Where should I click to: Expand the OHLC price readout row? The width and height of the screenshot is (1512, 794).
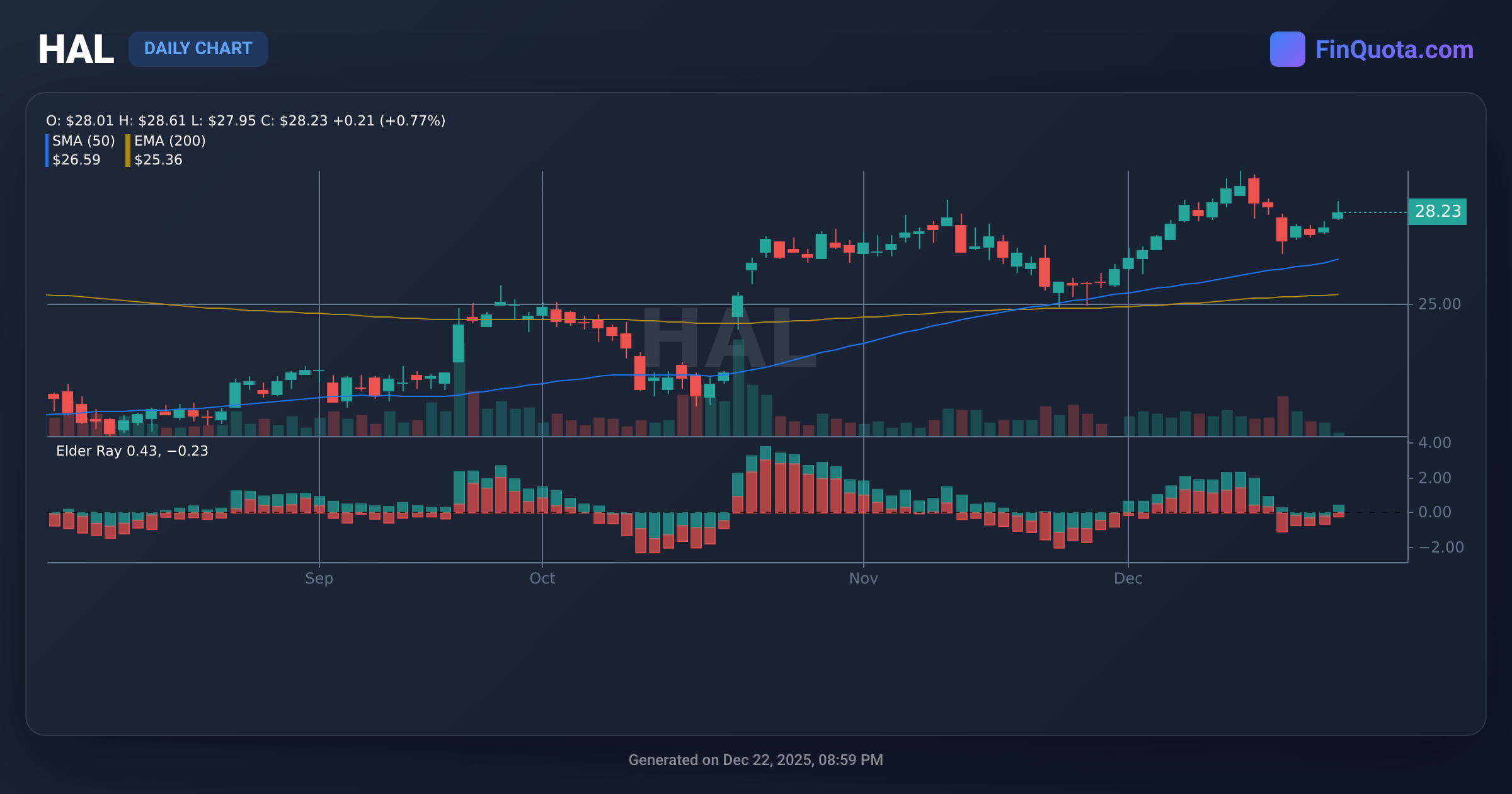pos(245,120)
